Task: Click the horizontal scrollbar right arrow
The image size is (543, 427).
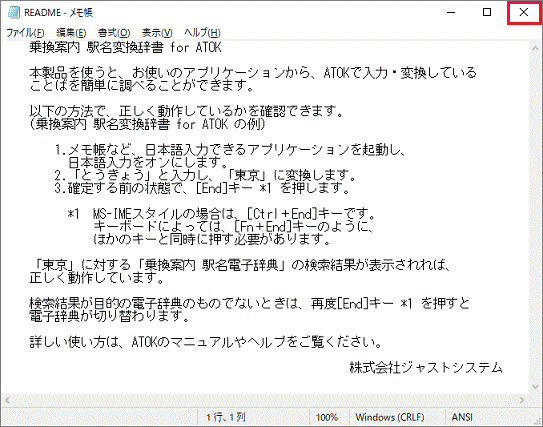Action: point(522,400)
